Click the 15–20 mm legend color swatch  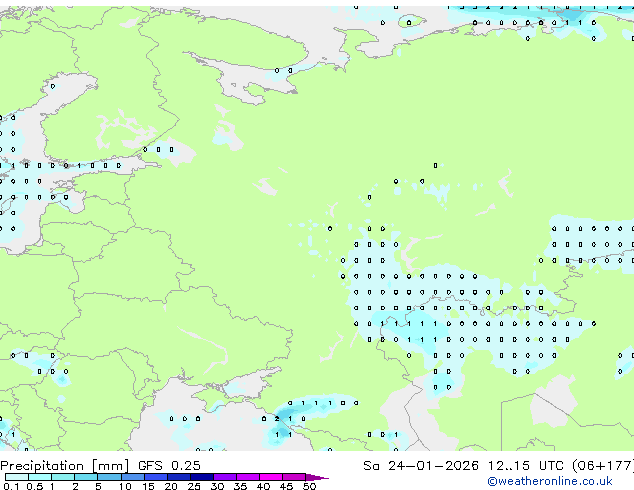pos(155,477)
